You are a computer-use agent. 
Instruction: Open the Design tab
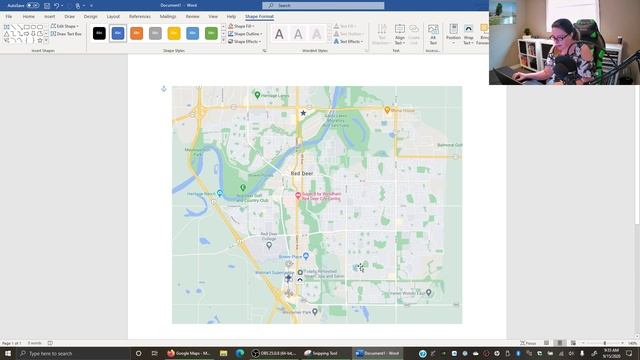click(90, 16)
